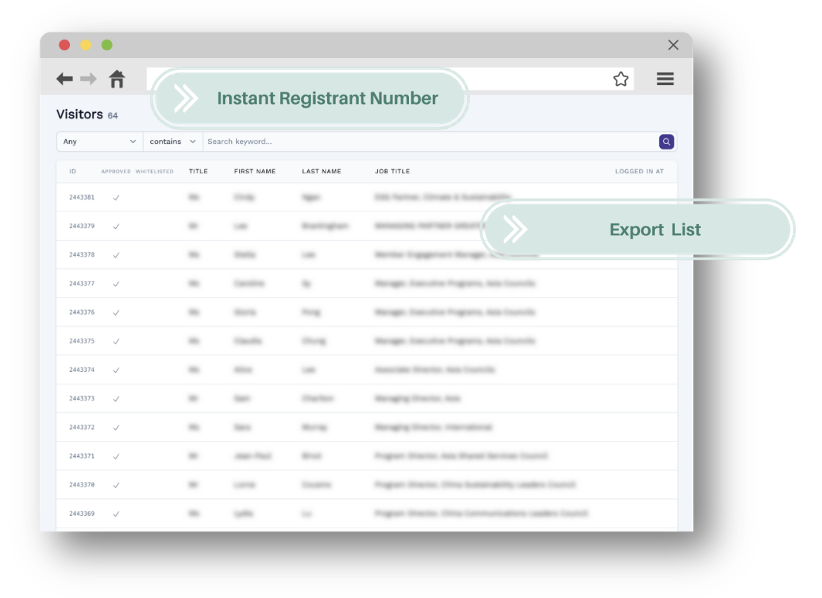Open the "Any" field filter dropdown
The image size is (822, 598).
[99, 142]
